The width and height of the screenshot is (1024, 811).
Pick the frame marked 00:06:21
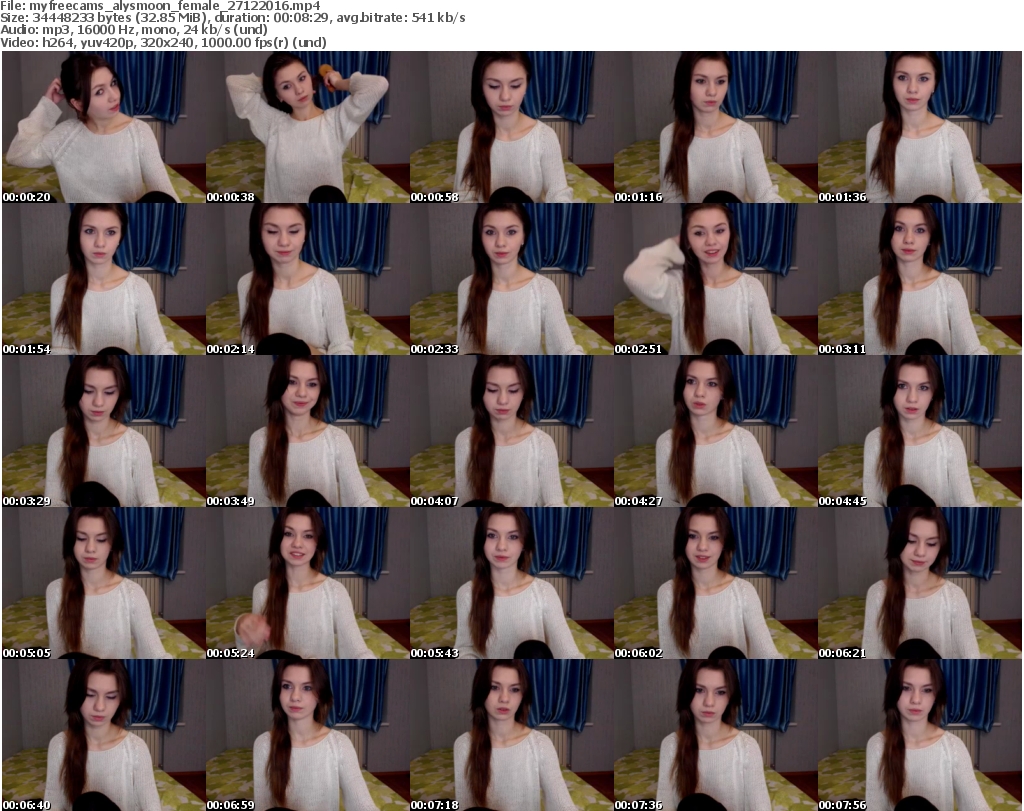click(x=920, y=584)
